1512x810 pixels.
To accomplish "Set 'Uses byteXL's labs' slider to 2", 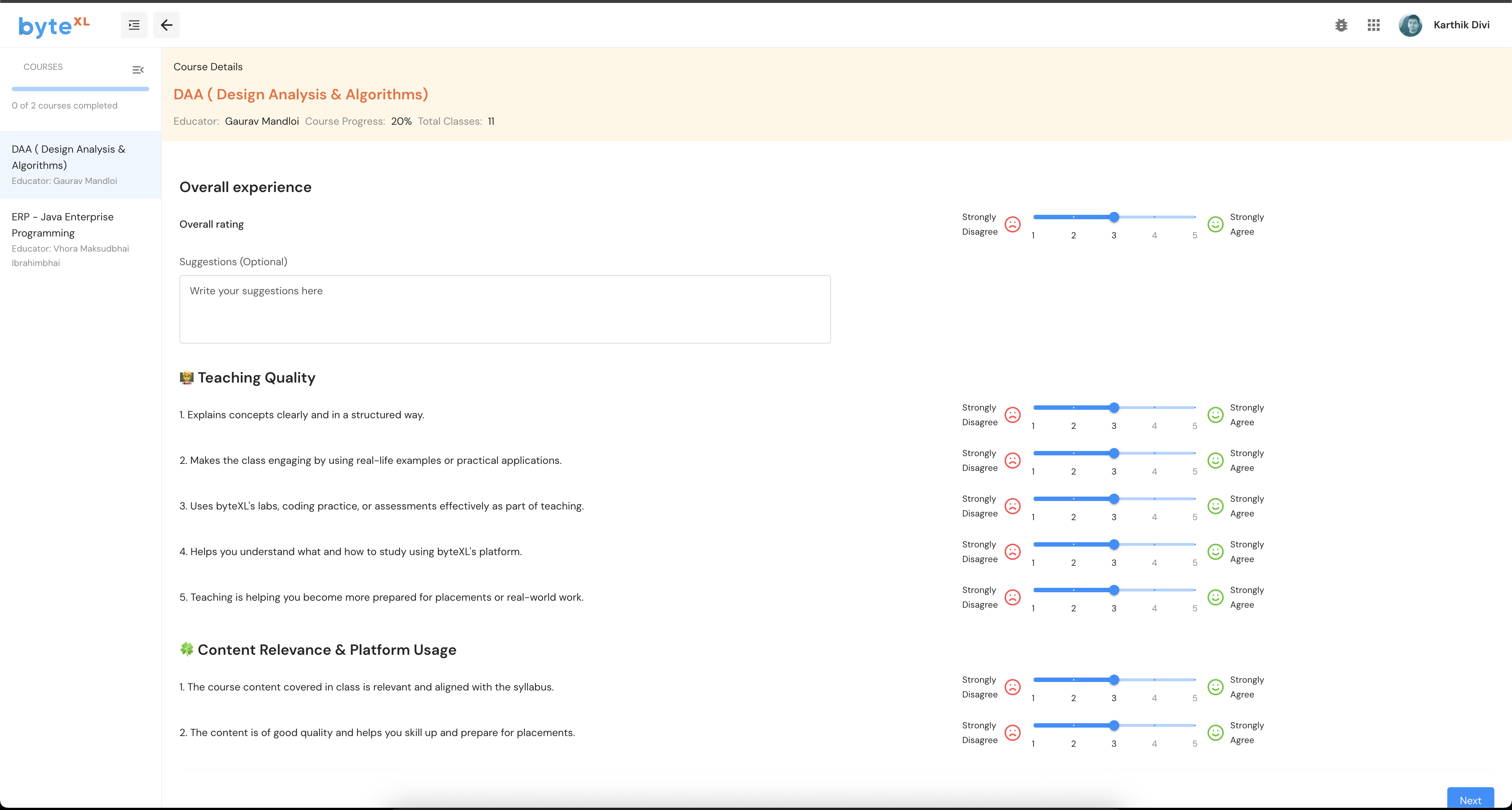I will click(x=1074, y=499).
